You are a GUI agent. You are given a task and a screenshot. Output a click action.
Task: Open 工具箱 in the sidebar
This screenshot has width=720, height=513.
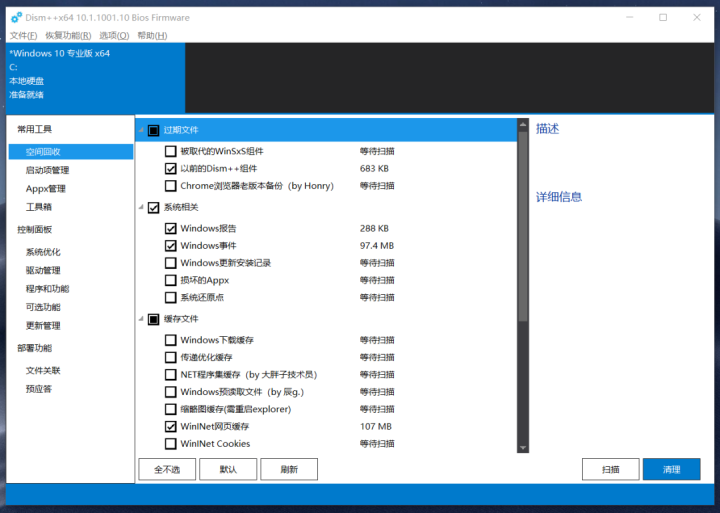[39, 207]
